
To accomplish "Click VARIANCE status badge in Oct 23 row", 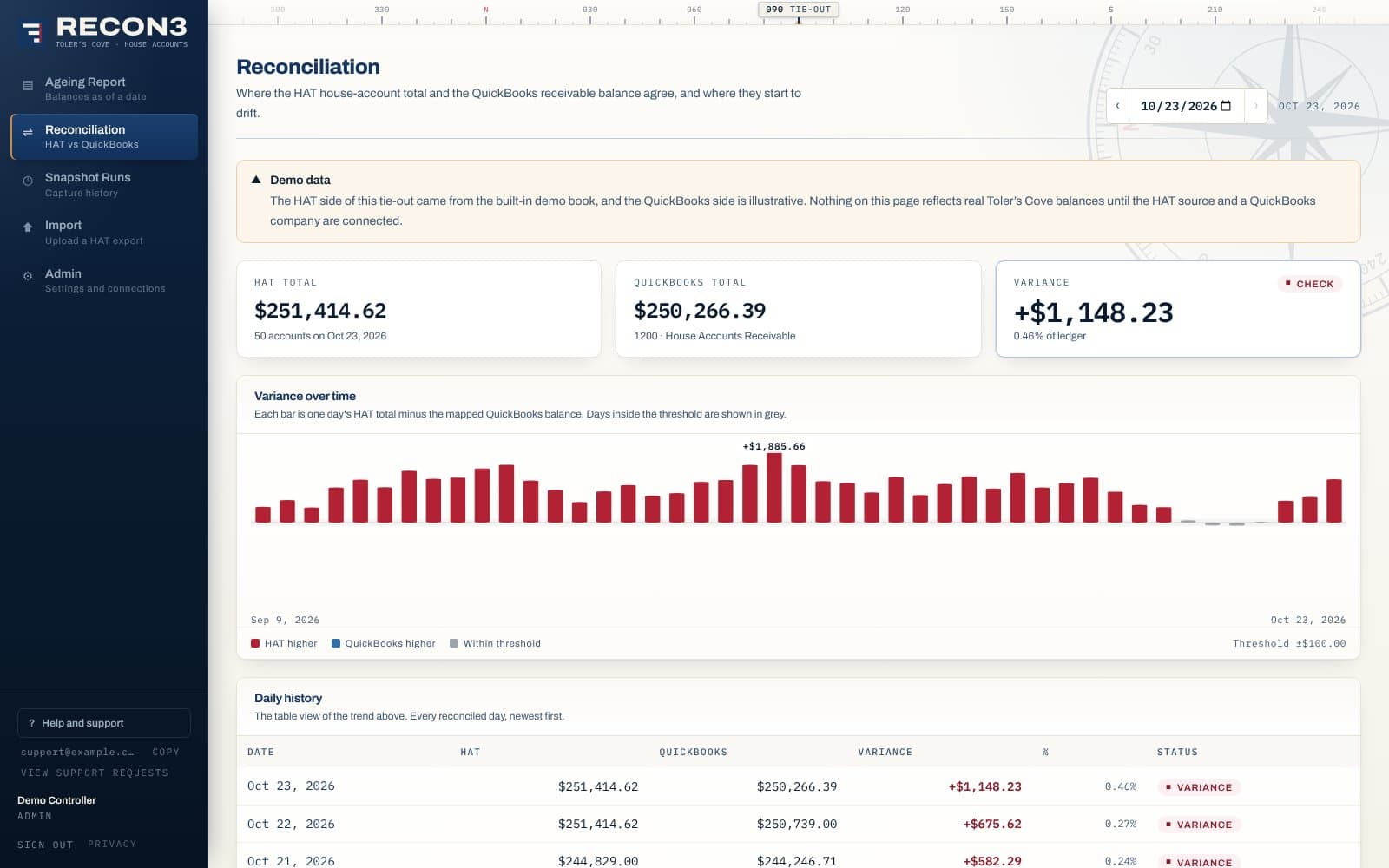I will pyautogui.click(x=1199, y=787).
